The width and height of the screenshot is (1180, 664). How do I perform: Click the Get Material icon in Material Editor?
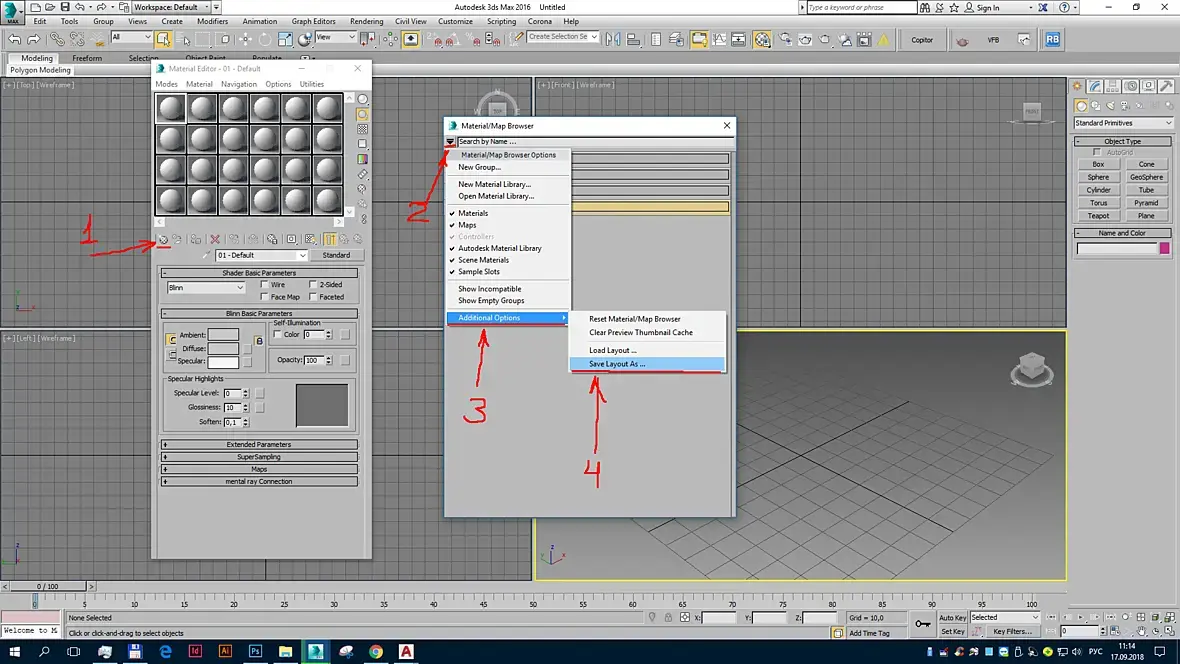pyautogui.click(x=163, y=240)
